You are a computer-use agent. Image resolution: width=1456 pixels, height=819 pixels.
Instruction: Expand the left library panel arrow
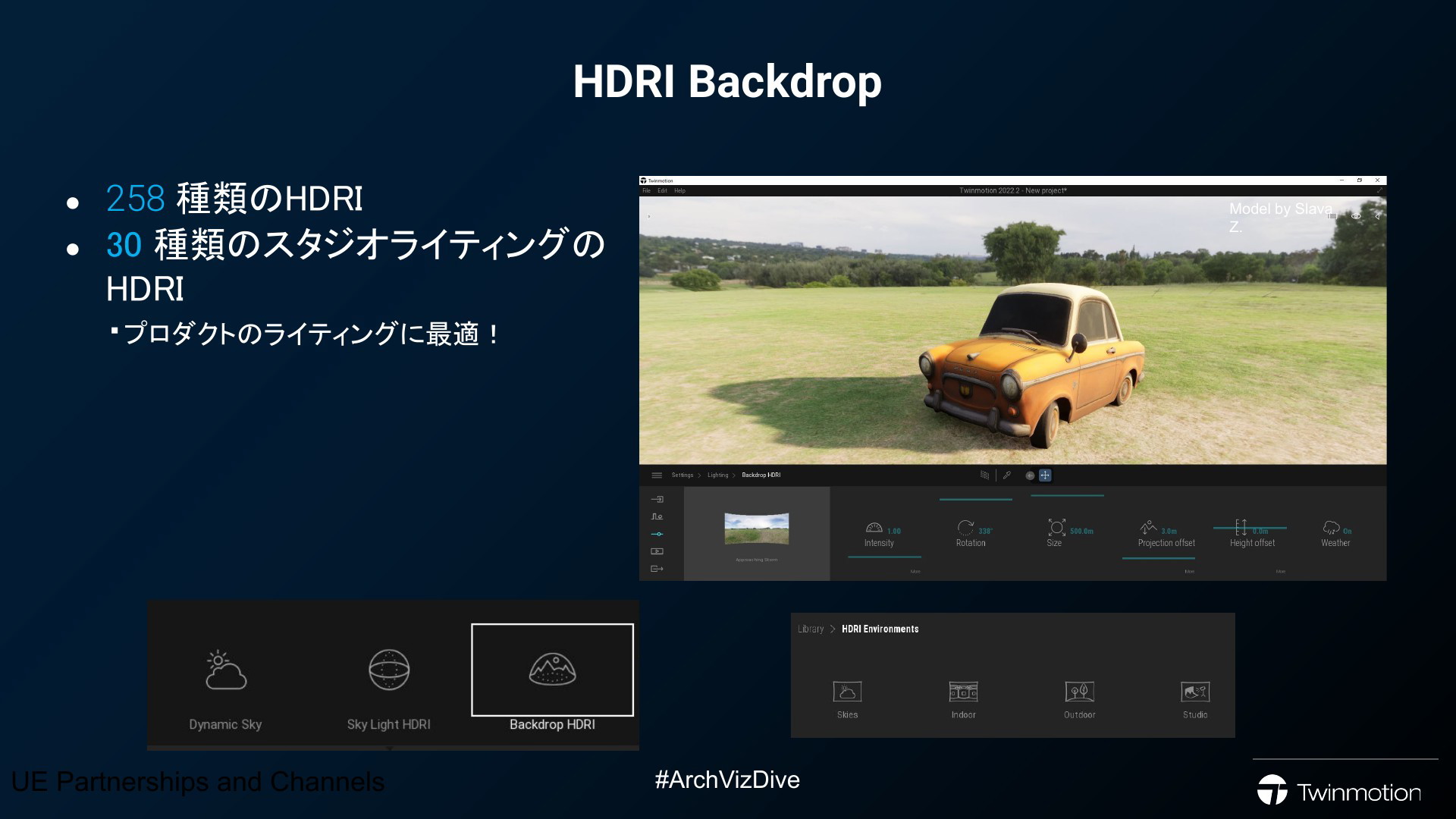pyautogui.click(x=648, y=217)
